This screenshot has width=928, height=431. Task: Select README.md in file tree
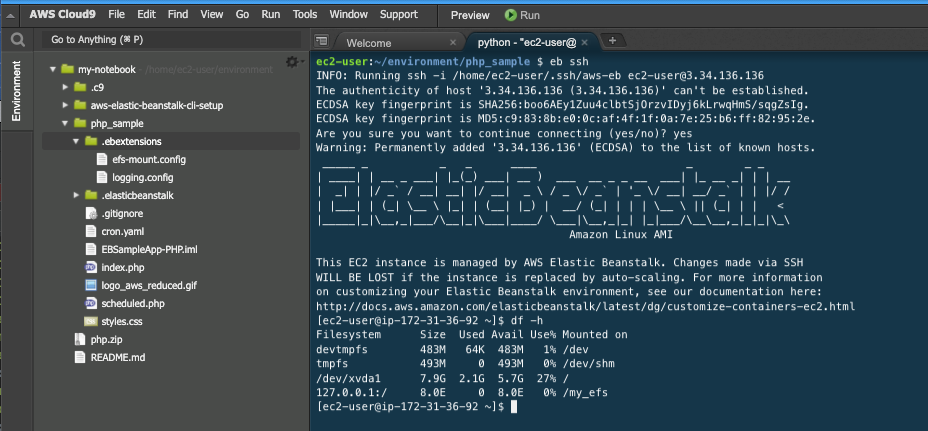[x=118, y=358]
